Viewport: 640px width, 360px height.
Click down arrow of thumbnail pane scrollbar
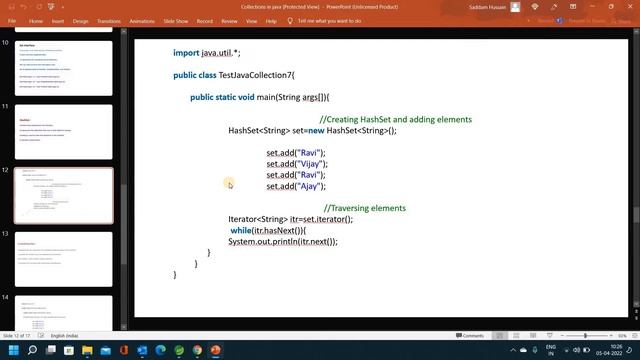pos(124,327)
